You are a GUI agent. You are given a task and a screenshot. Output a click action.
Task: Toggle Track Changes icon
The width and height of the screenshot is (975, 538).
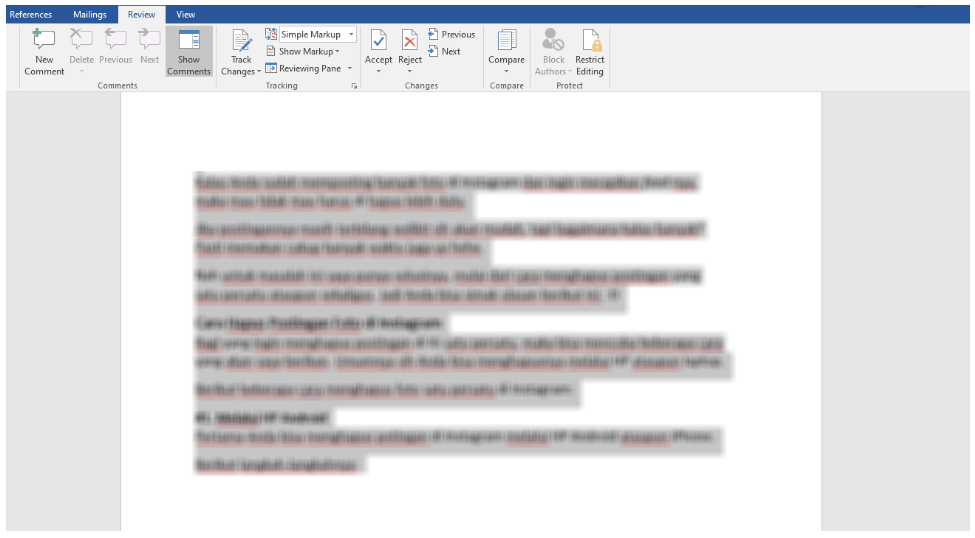241,40
